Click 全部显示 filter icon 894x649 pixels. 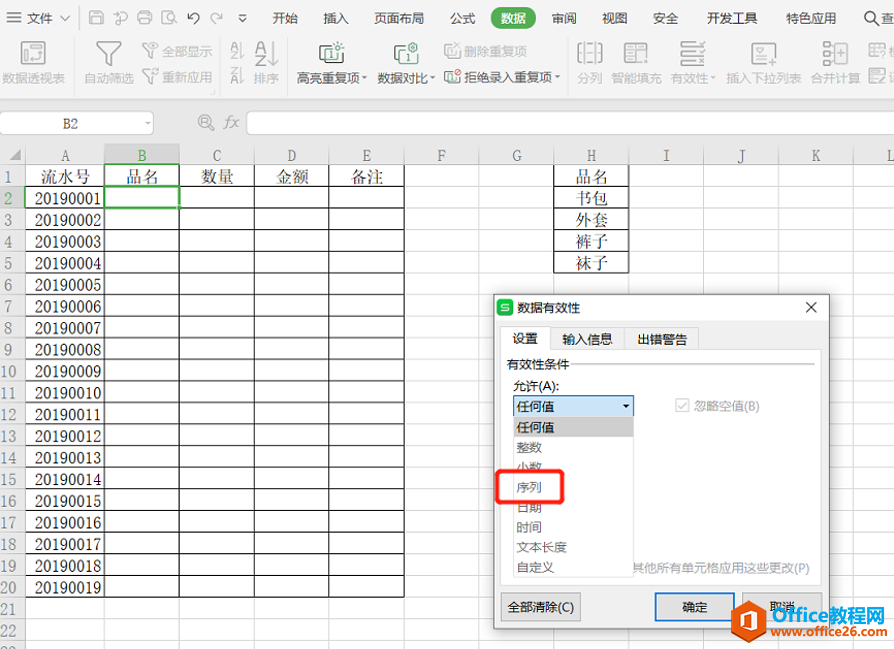point(149,50)
